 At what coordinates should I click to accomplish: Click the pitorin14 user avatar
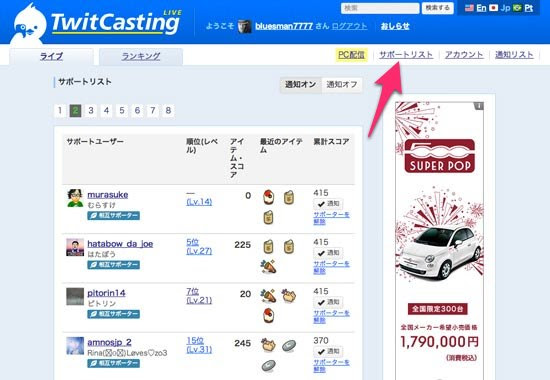click(75, 296)
